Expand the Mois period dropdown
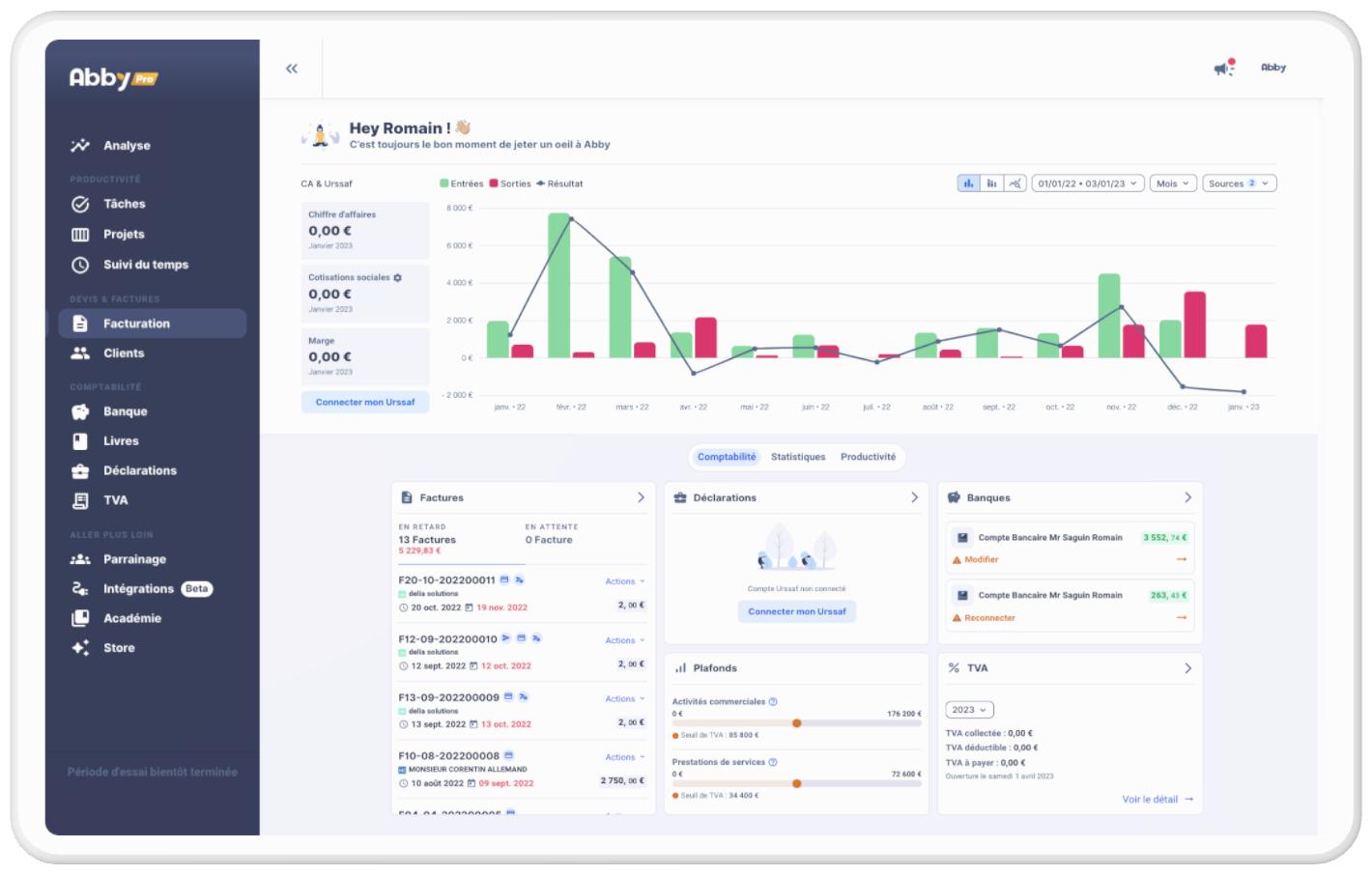 tap(1173, 183)
